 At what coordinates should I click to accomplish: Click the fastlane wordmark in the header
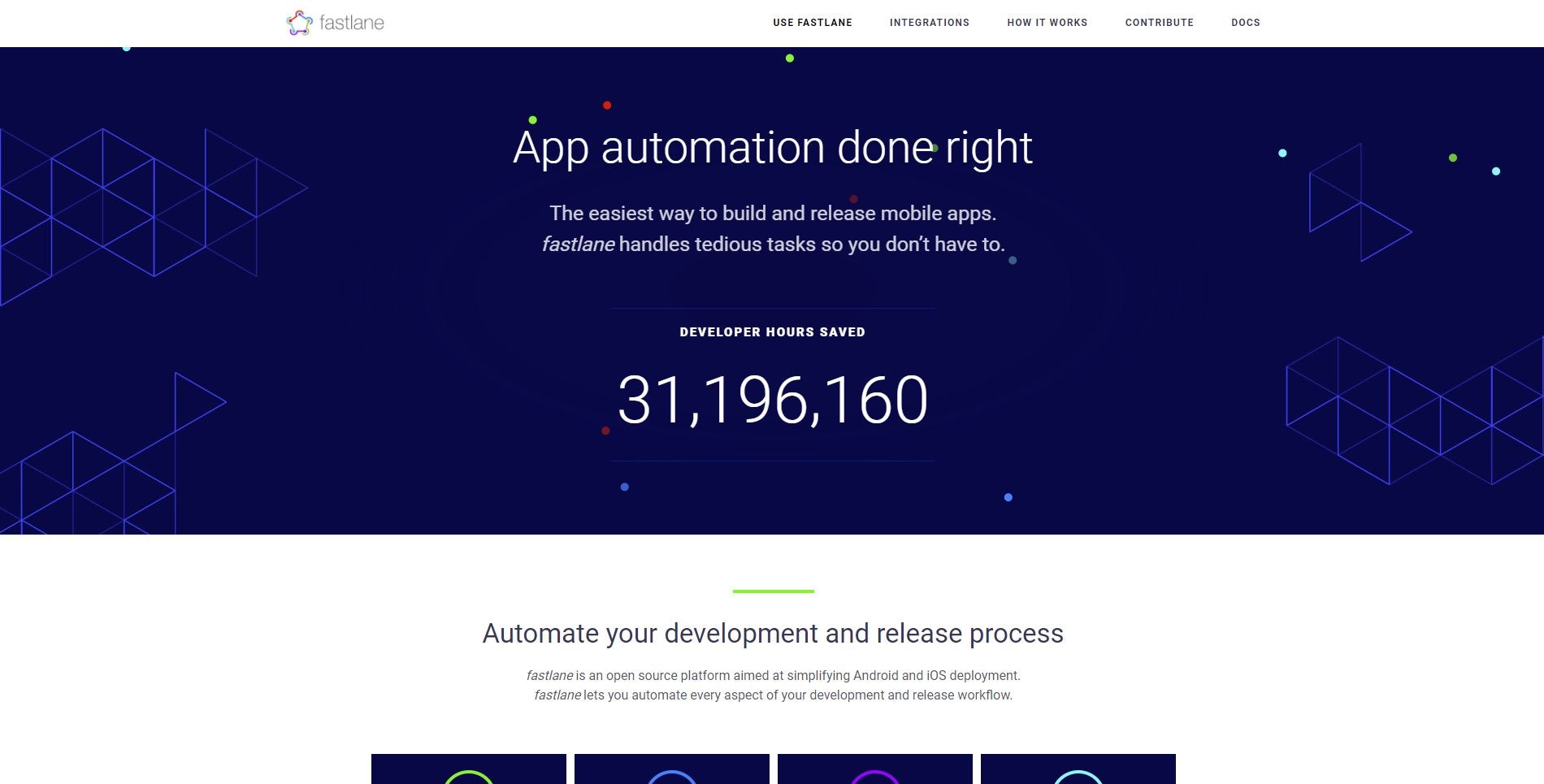tap(352, 23)
